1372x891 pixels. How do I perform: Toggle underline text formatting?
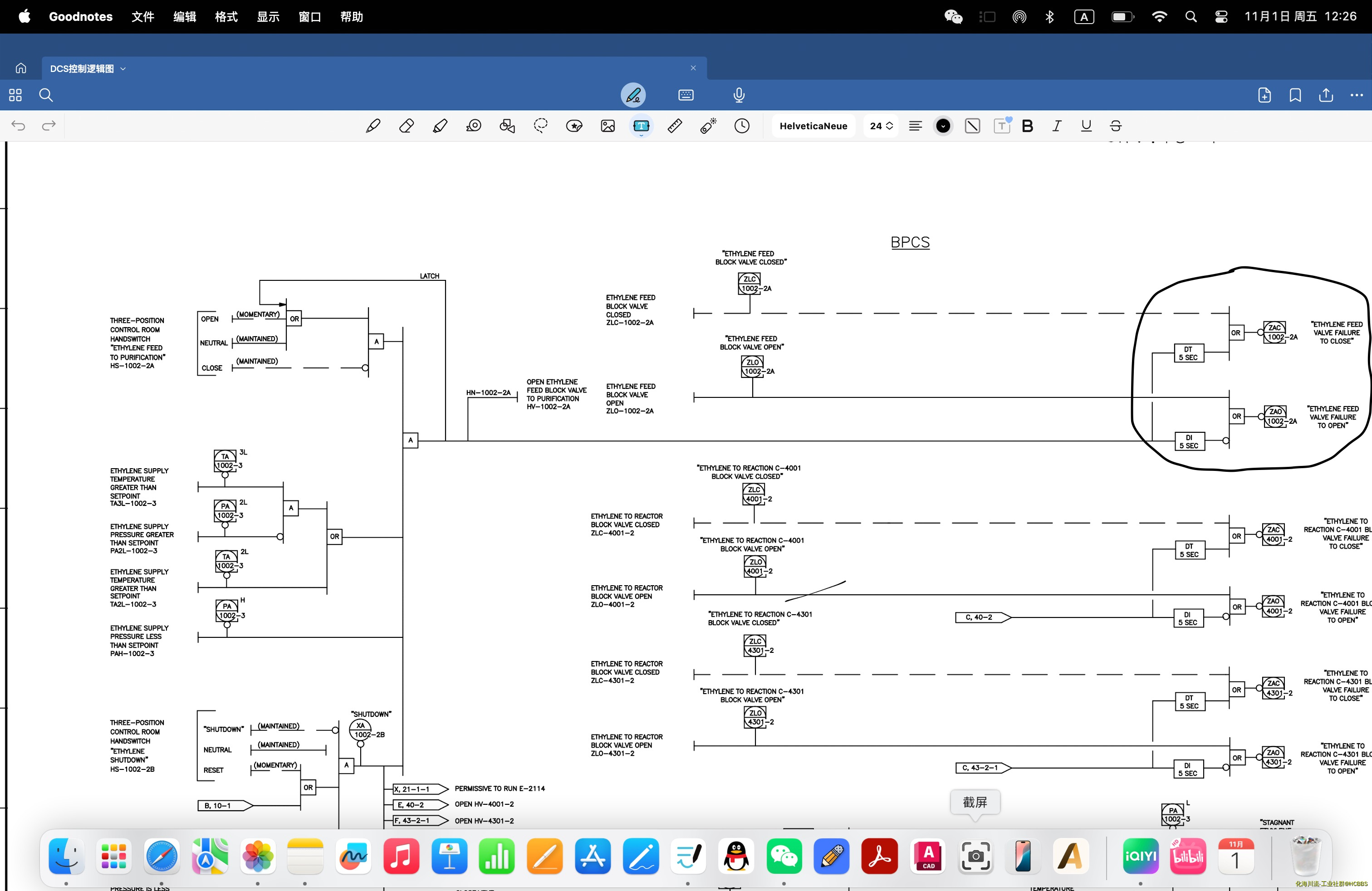1086,126
